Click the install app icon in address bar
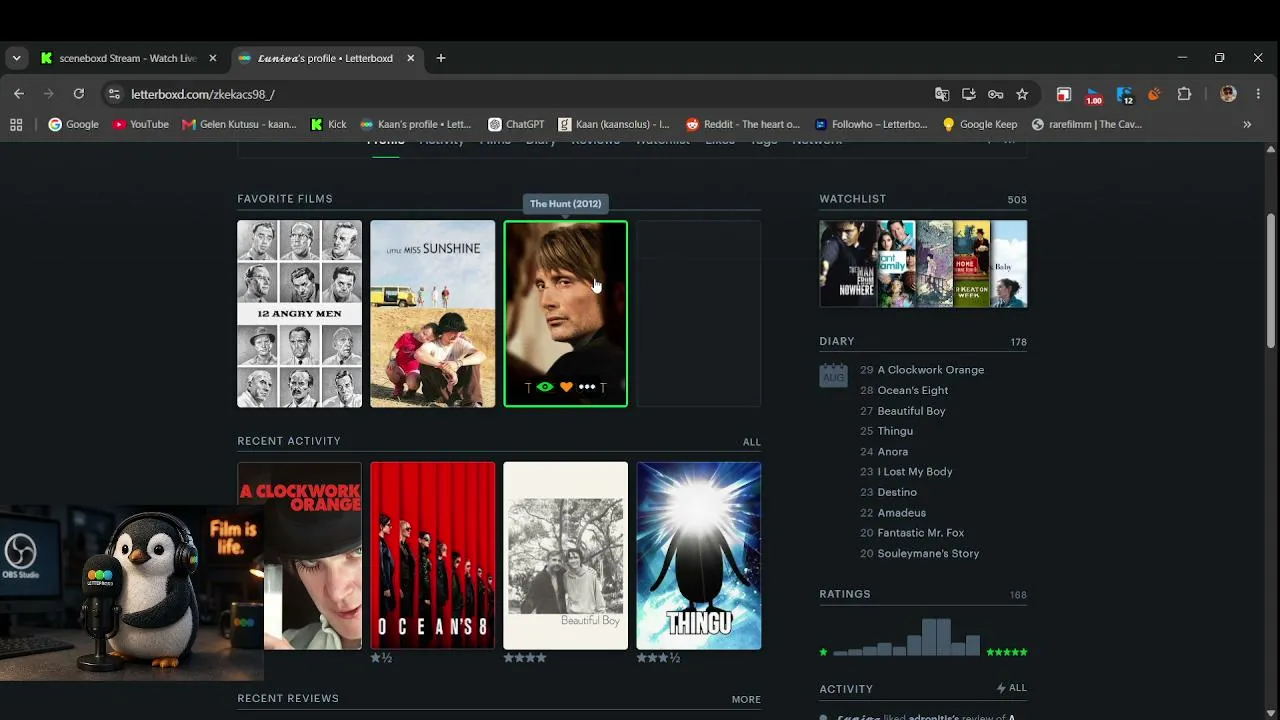The width and height of the screenshot is (1280, 720). point(969,94)
